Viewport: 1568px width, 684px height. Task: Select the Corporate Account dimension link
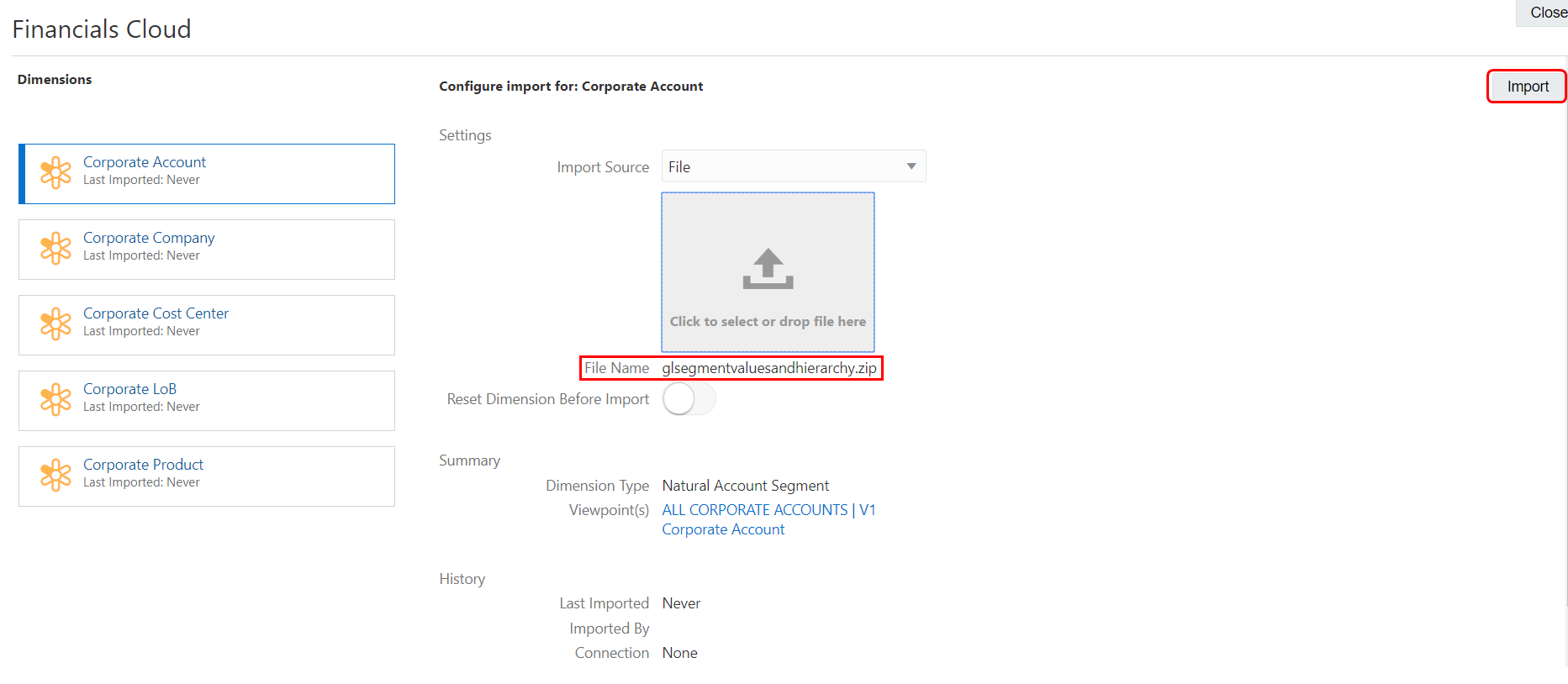click(145, 162)
